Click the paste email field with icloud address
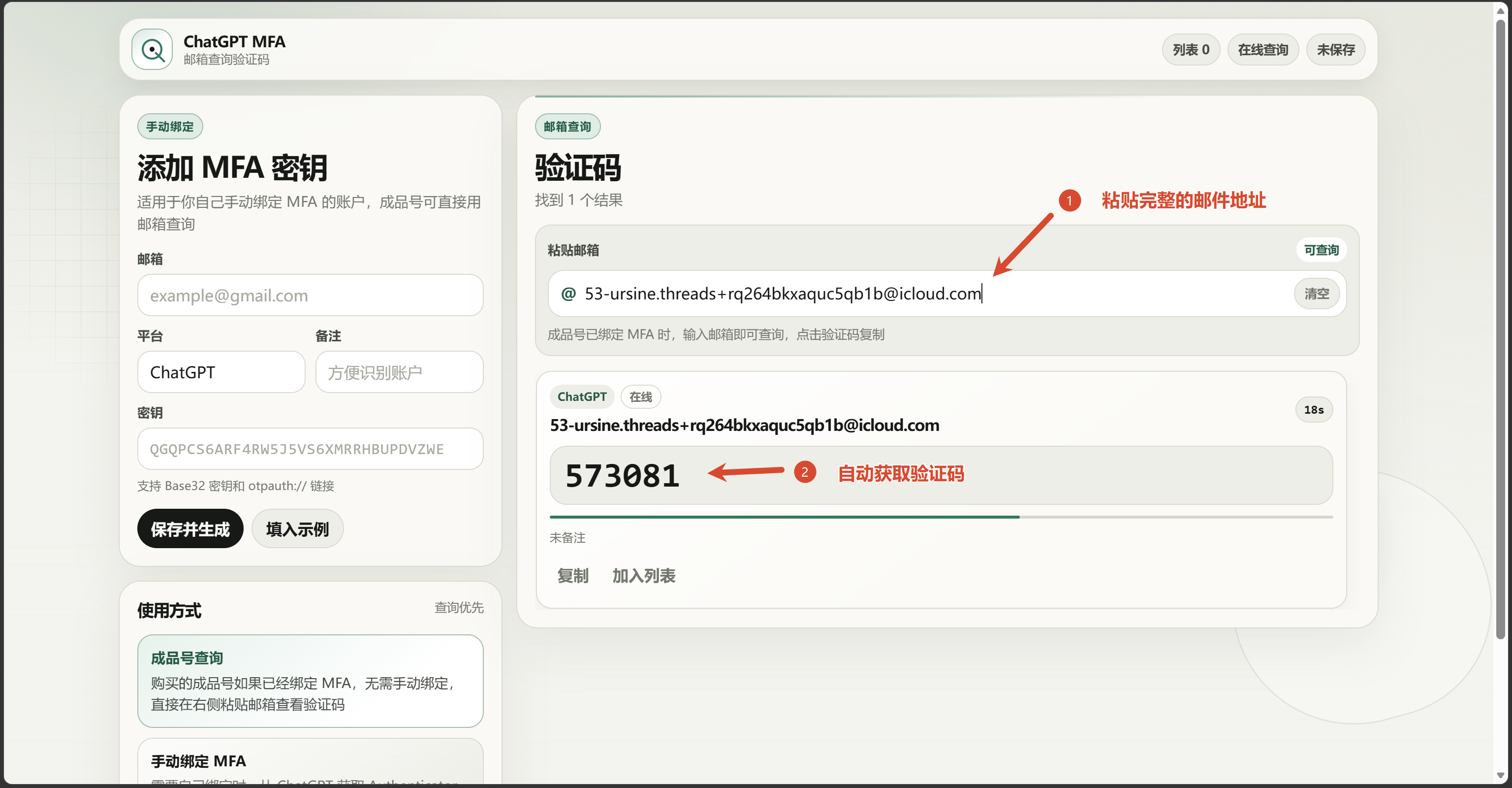Viewport: 1512px width, 788px height. tap(947, 294)
